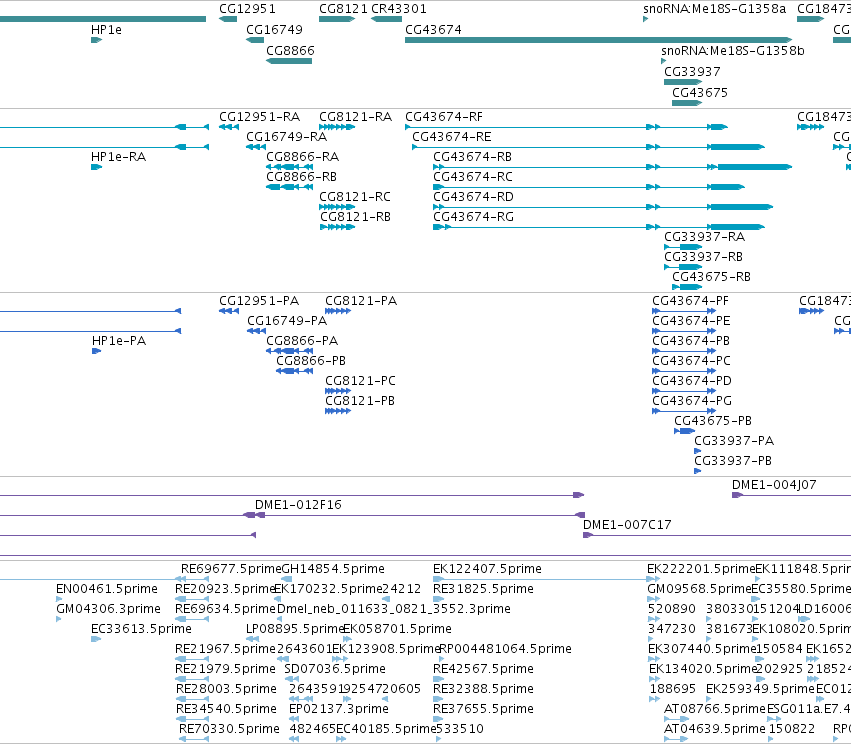Select EST EK222201.5prime
This screenshot has width=851, height=744.
tap(701, 569)
